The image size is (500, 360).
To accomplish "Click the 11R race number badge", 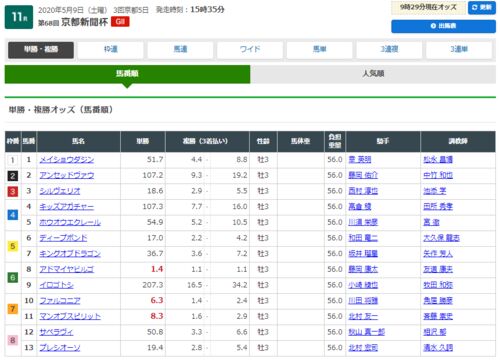I will click(19, 17).
